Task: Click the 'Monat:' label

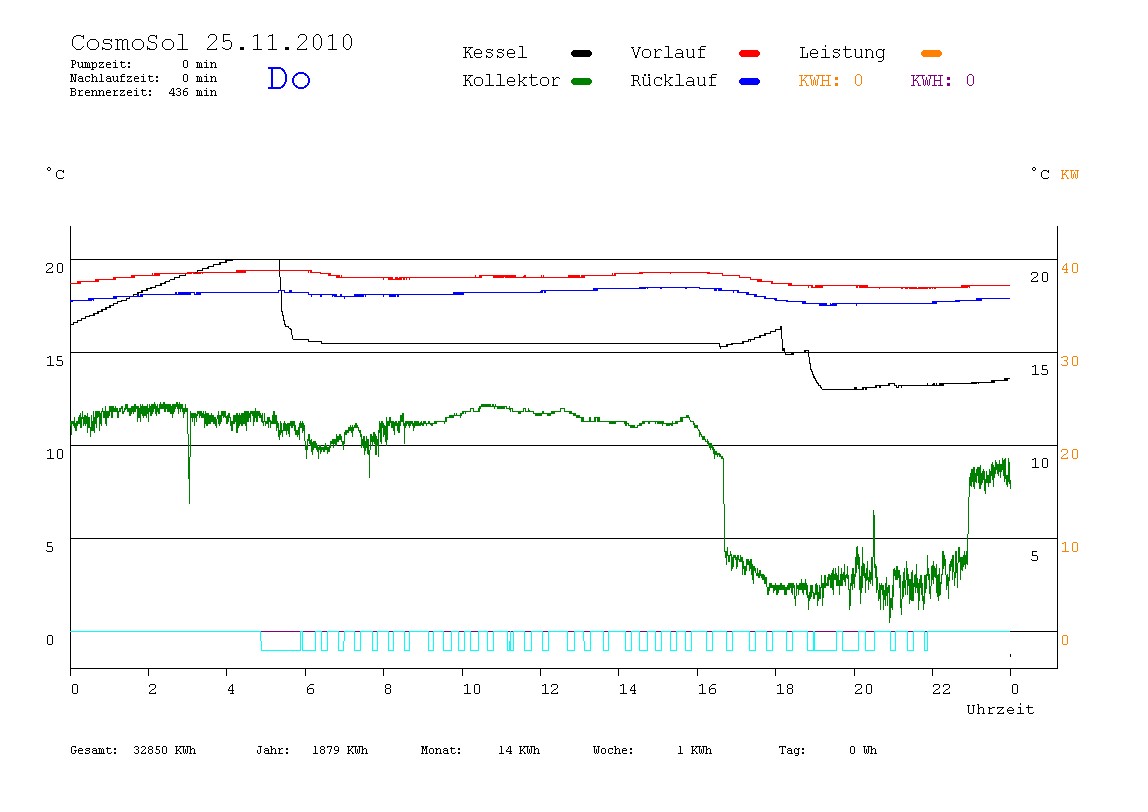Action: pos(441,750)
